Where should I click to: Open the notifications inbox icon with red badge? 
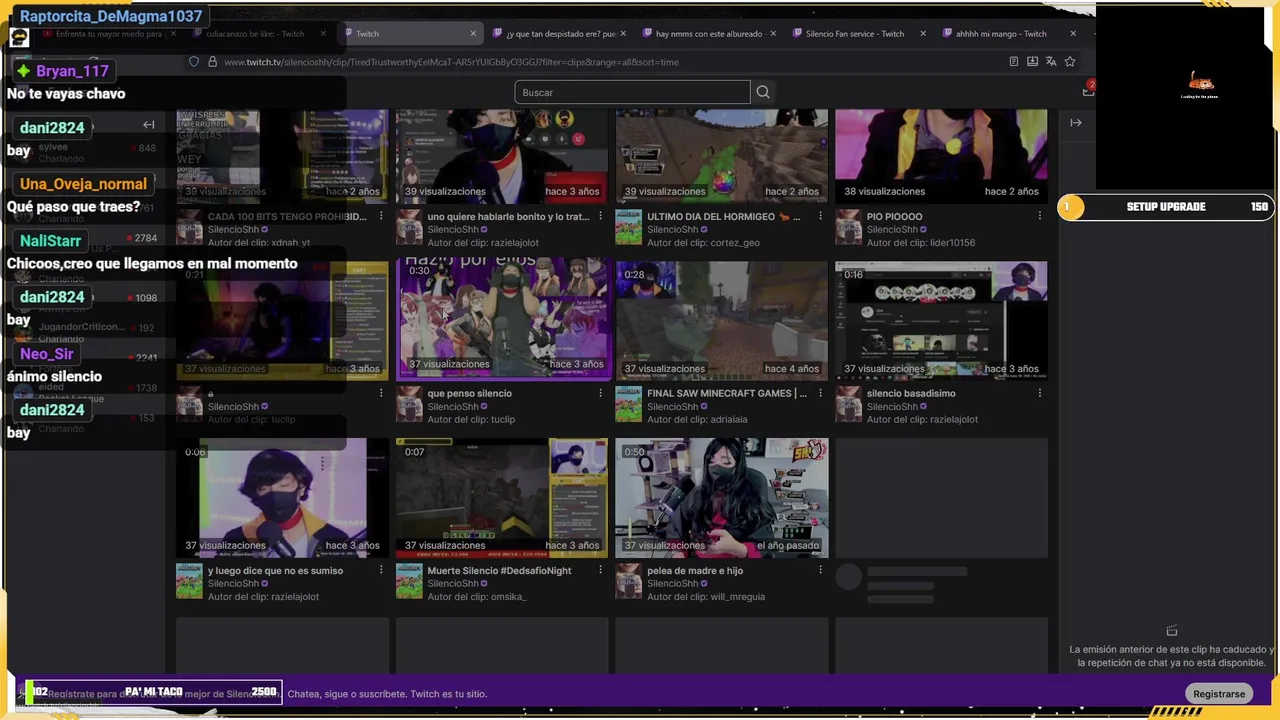coord(1088,91)
